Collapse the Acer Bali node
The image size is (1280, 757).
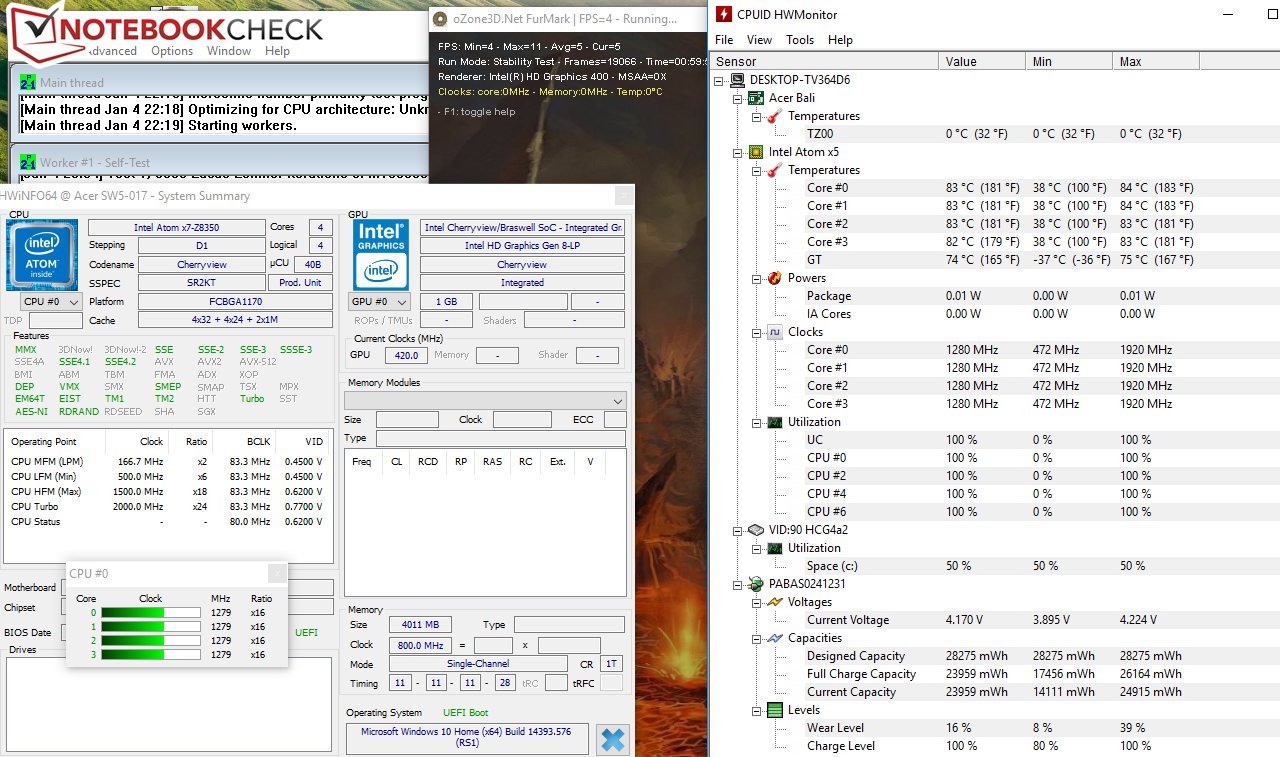pos(739,98)
